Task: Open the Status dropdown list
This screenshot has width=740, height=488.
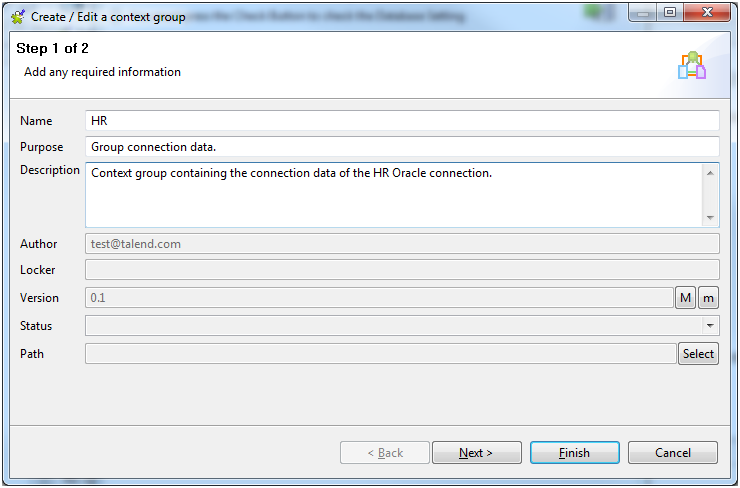Action: click(710, 326)
